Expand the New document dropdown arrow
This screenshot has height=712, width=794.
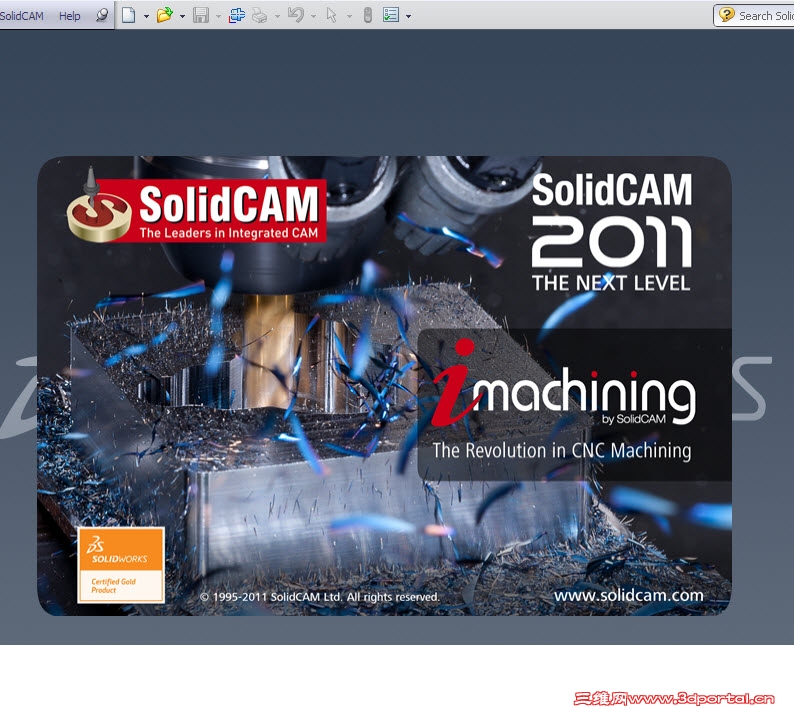[146, 16]
